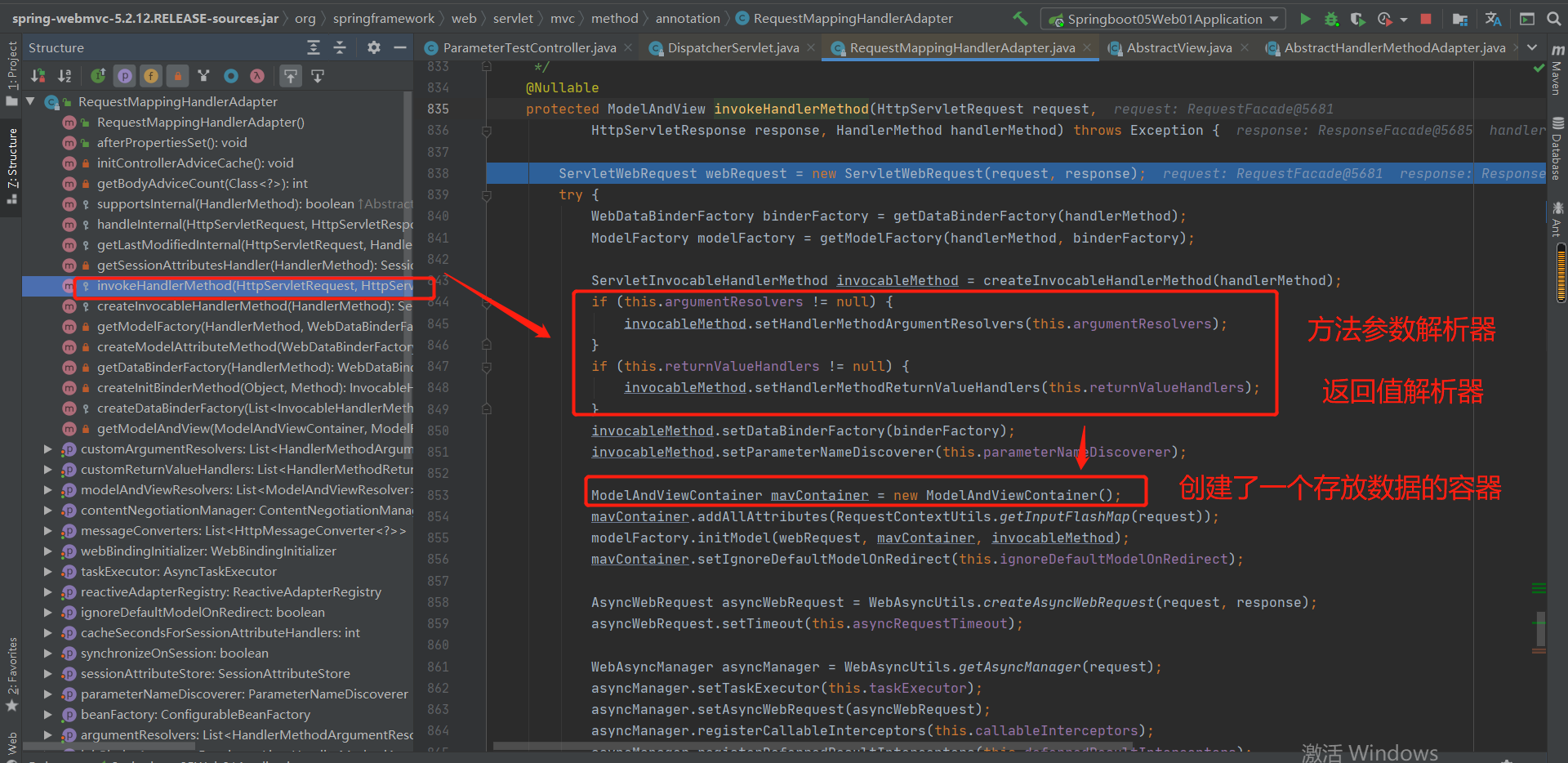1568x763 pixels.
Task: Fold the try block at line 839
Action: tap(487, 195)
